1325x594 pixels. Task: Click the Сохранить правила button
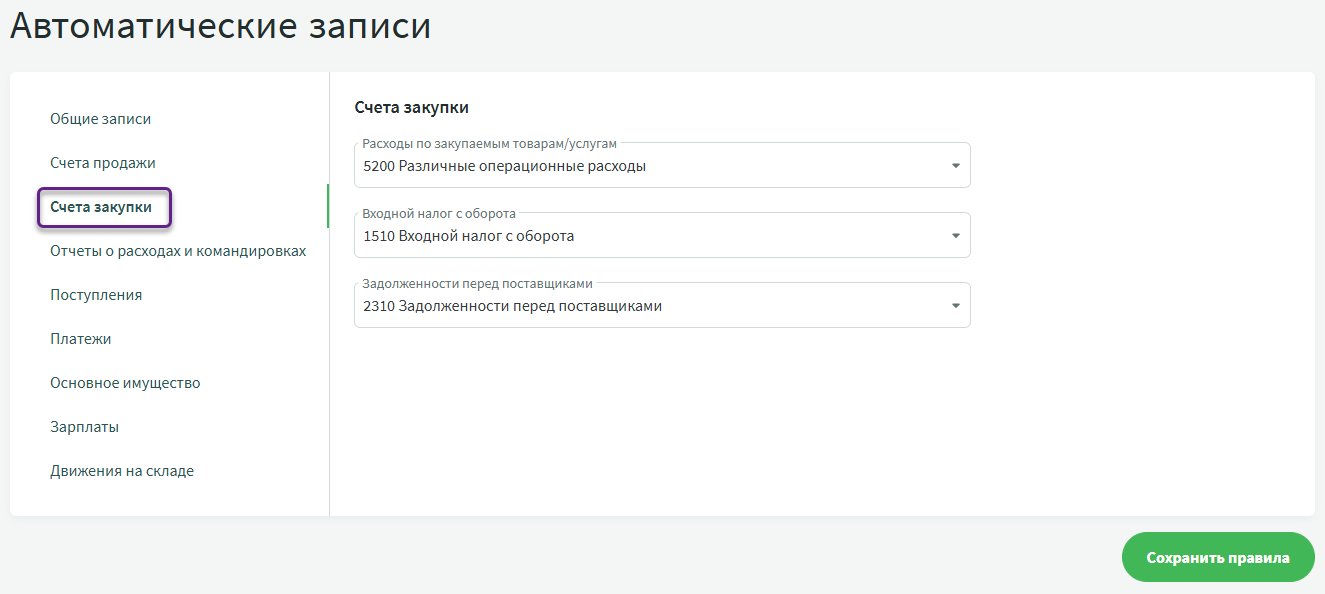pos(1217,558)
